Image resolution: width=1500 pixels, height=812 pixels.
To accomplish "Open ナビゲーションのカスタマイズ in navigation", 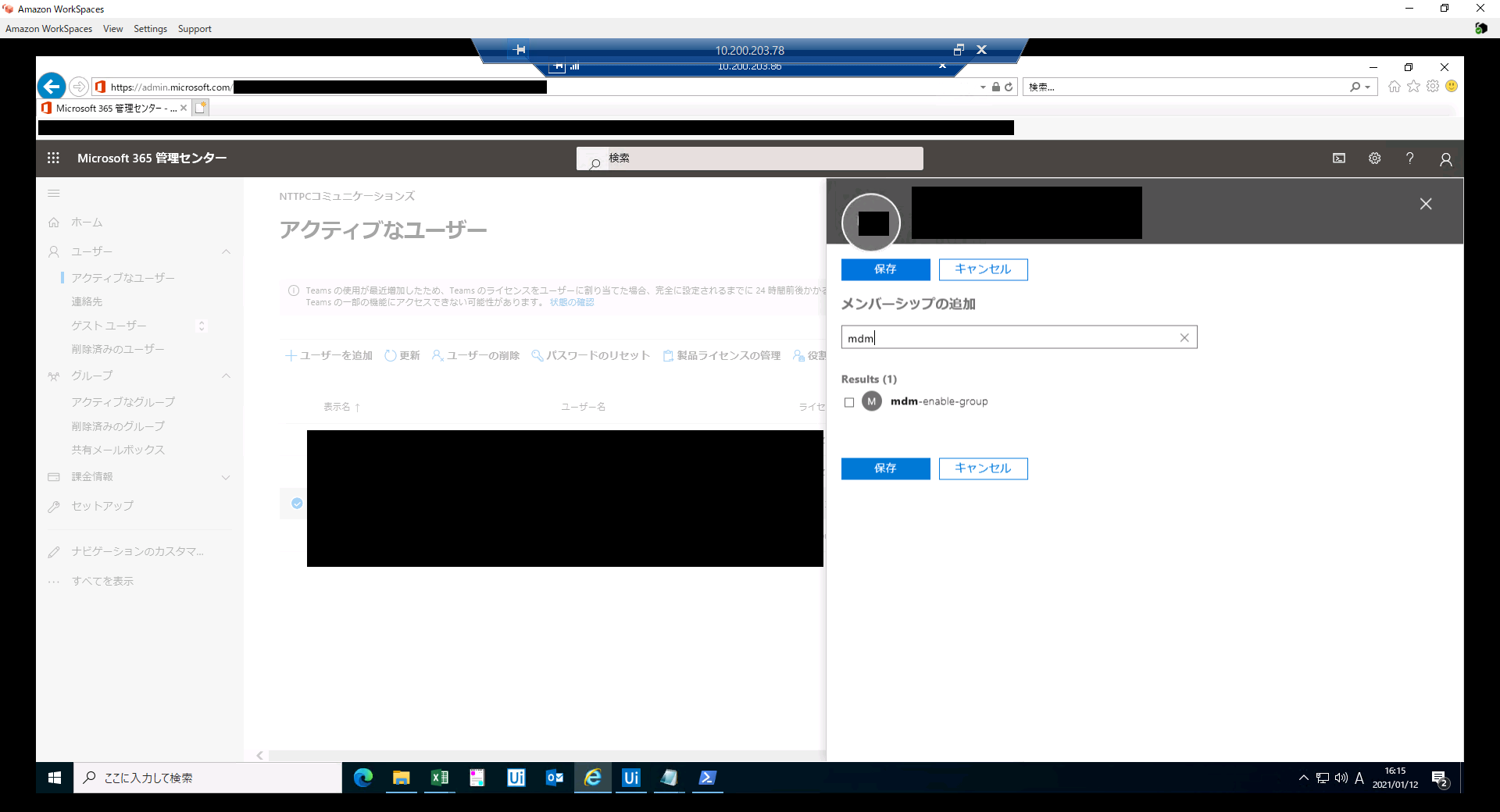I will (x=137, y=551).
